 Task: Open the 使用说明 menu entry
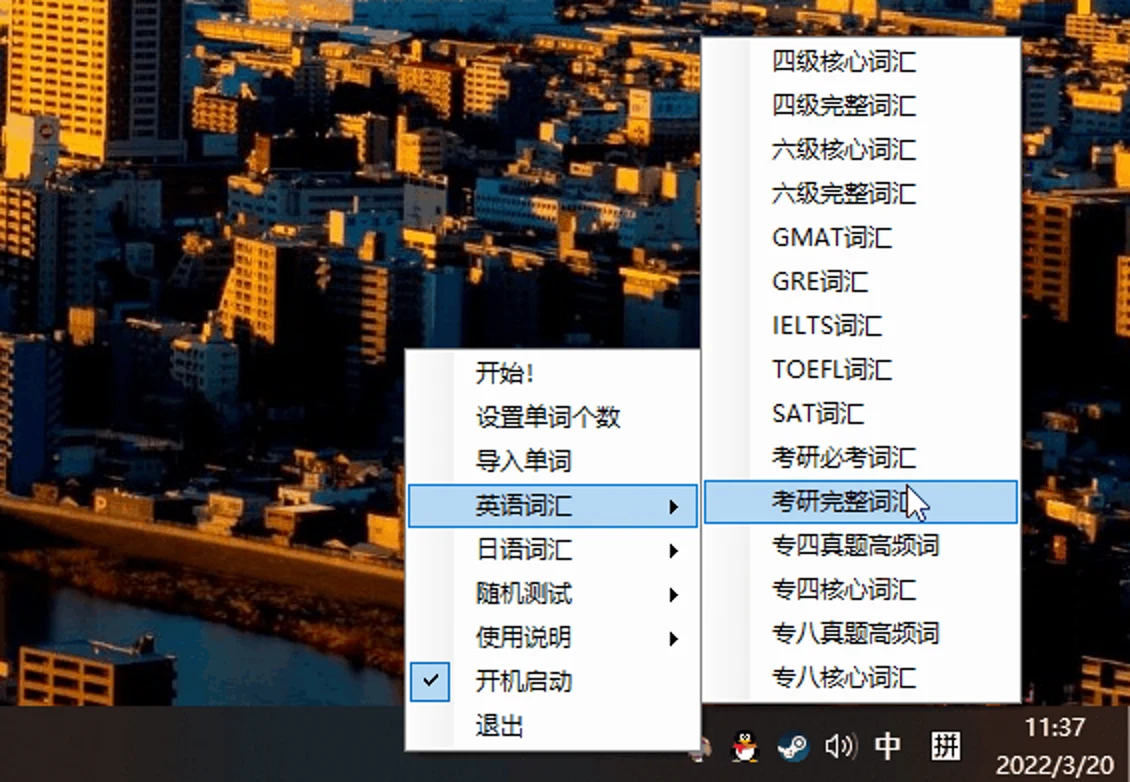[553, 638]
